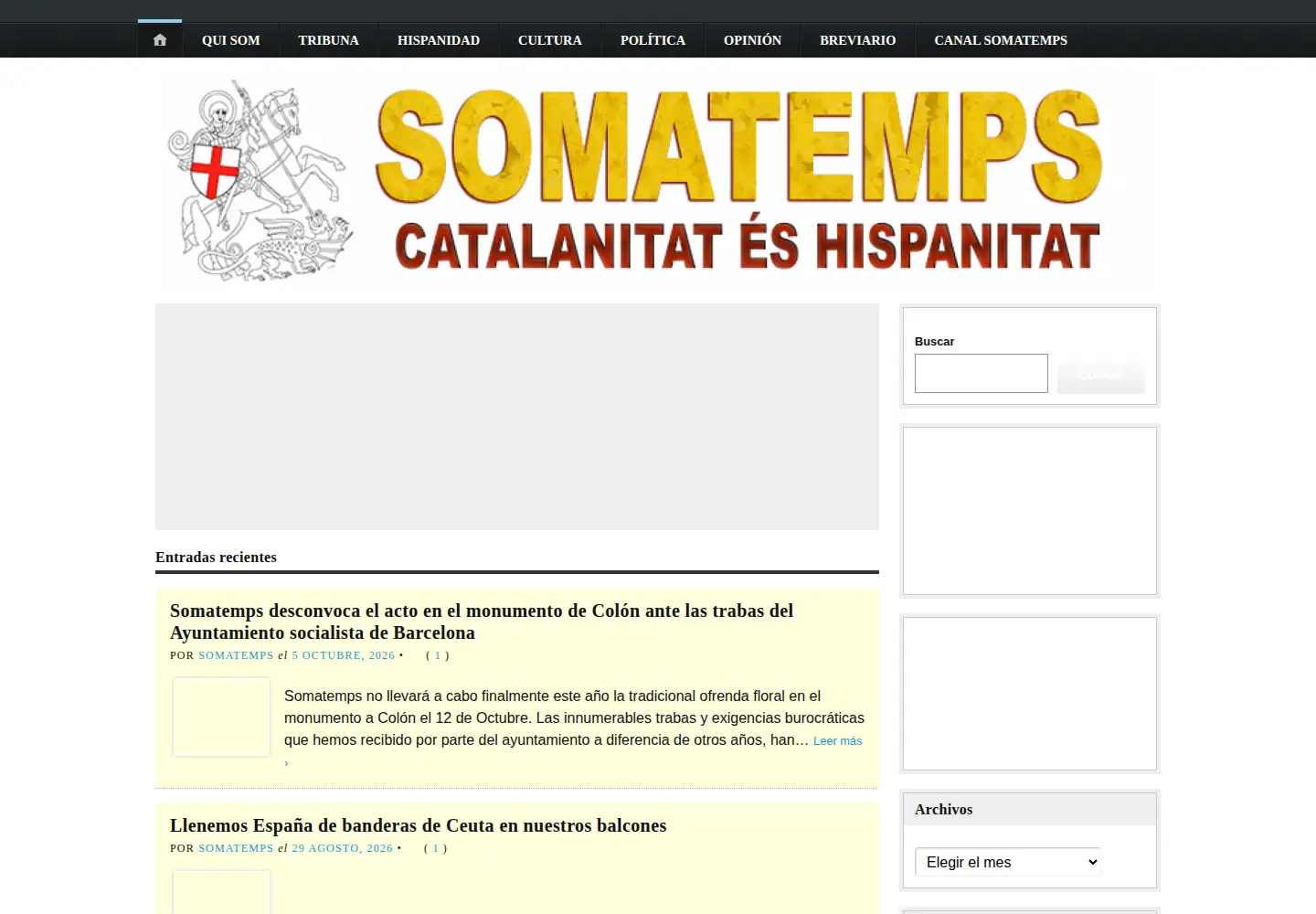Image resolution: width=1316 pixels, height=914 pixels.
Task: Click SOMATEMPS author link on Ceuta article
Action: pos(236,848)
